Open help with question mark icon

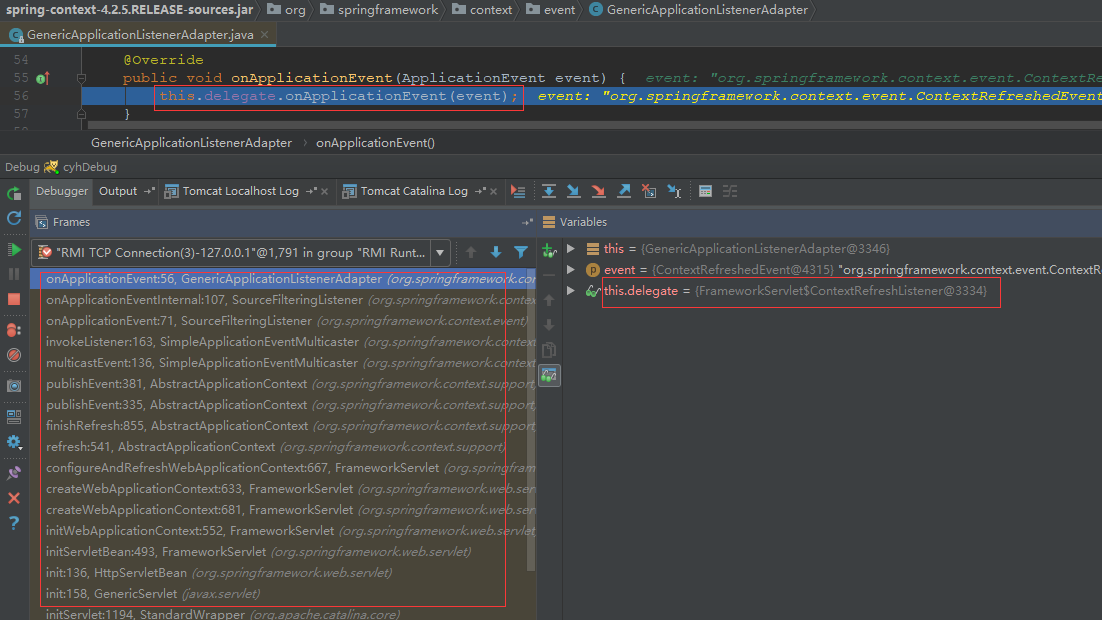pos(14,524)
